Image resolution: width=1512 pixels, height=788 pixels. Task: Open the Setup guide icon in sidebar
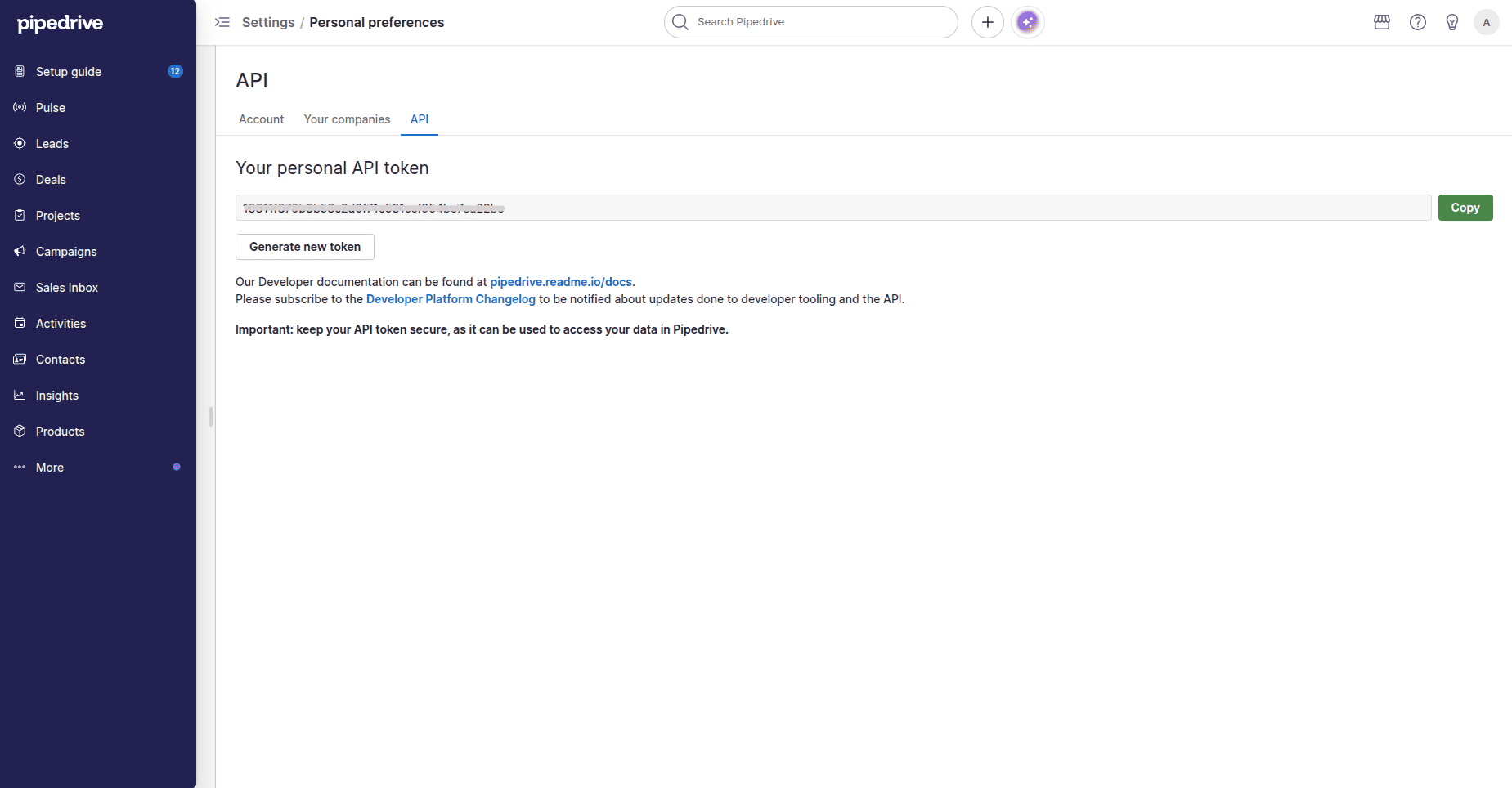[20, 71]
